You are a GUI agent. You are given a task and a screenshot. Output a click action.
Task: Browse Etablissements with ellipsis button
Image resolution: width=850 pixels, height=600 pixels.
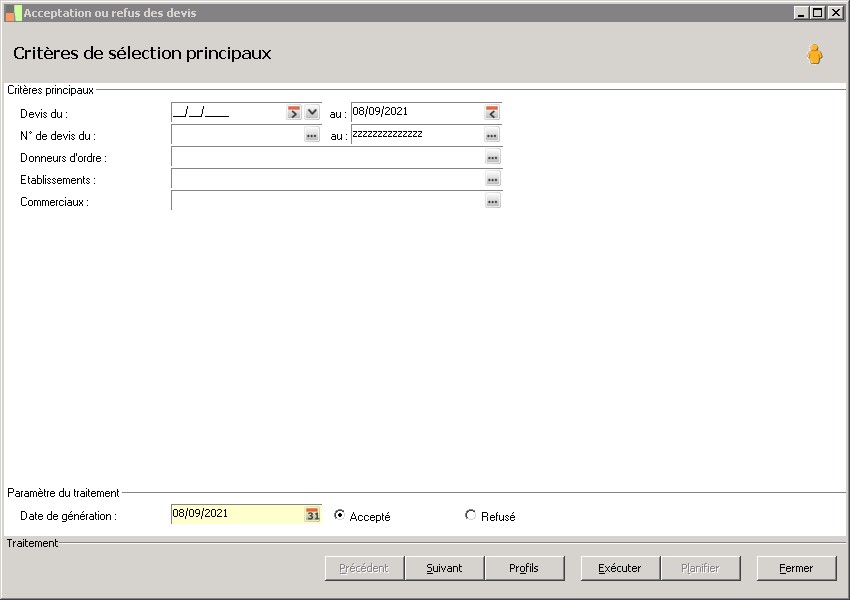coord(493,179)
